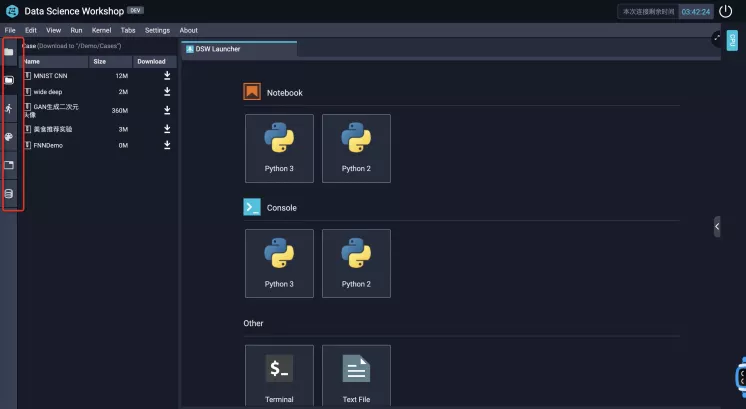Viewport: 746px width, 409px height.
Task: Open the Edit menu
Action: tap(31, 30)
